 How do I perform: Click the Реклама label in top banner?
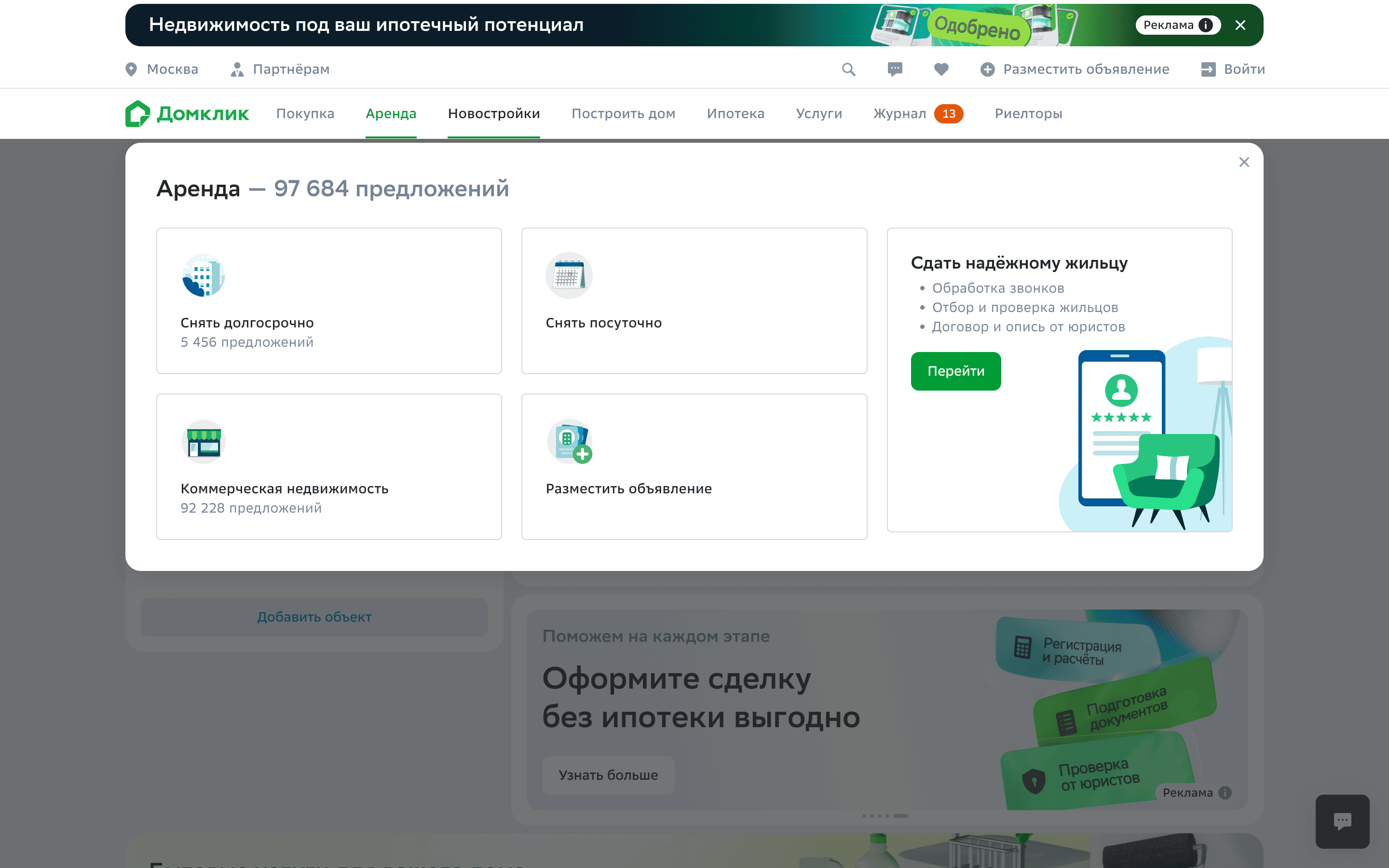point(1169,25)
